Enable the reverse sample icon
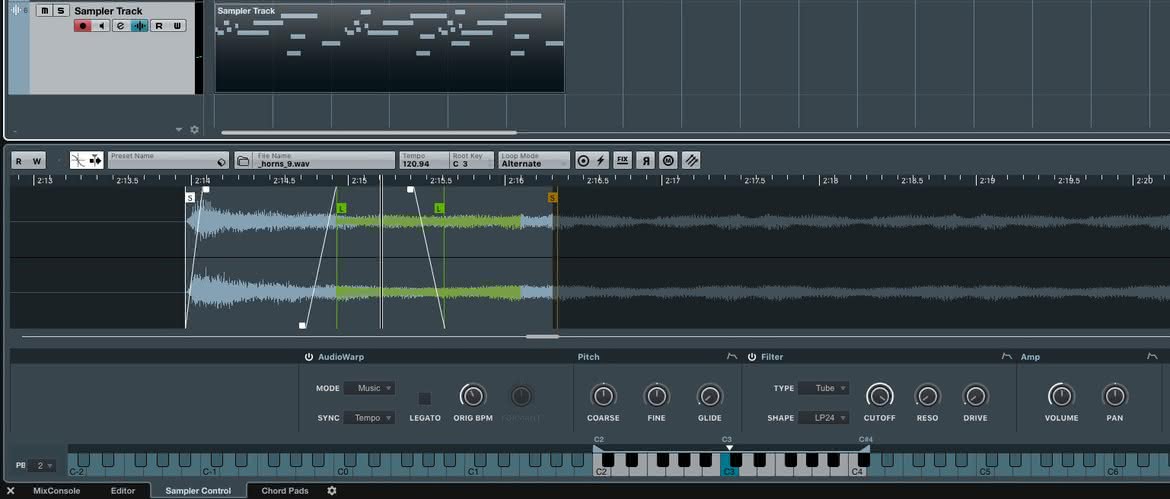Screen dimensions: 1170x499 pos(645,160)
